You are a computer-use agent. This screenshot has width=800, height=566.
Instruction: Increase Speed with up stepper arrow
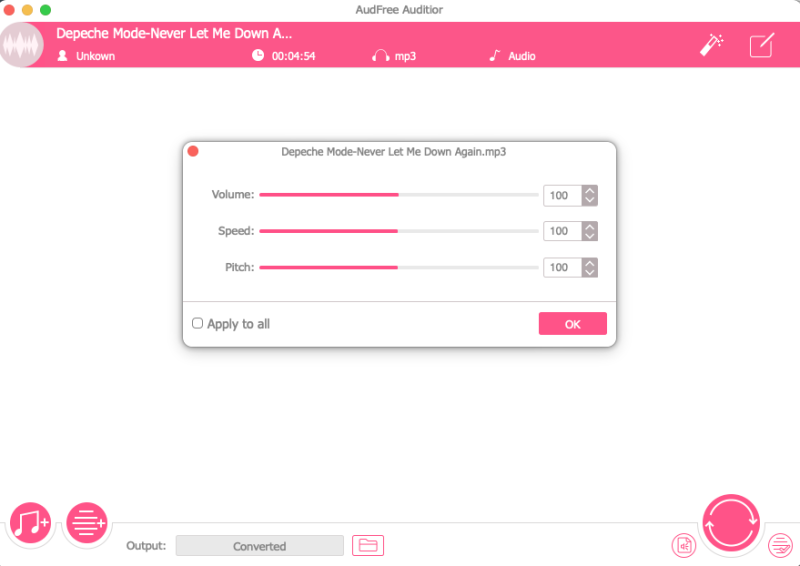(x=590, y=226)
